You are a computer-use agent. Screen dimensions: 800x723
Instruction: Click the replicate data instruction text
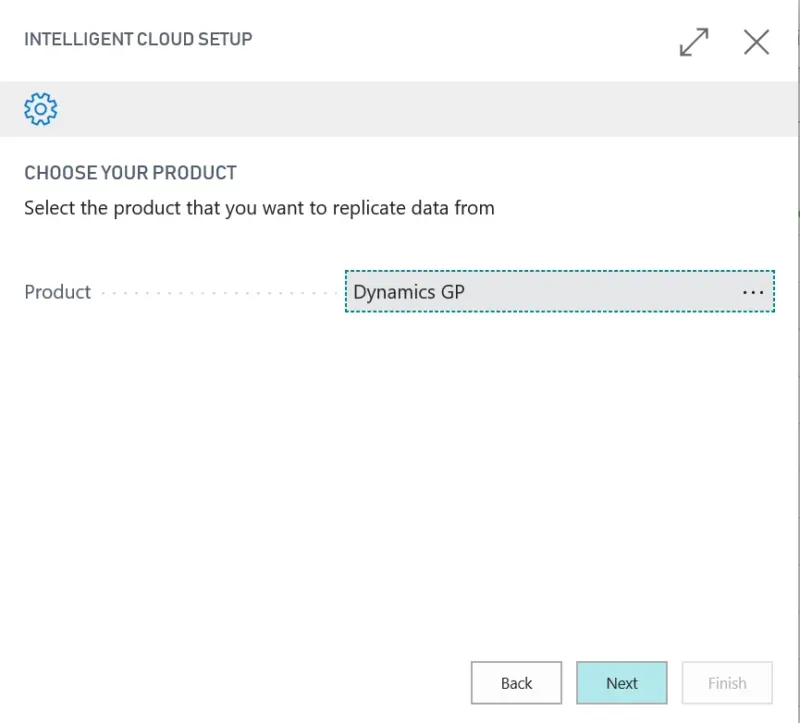coord(259,209)
